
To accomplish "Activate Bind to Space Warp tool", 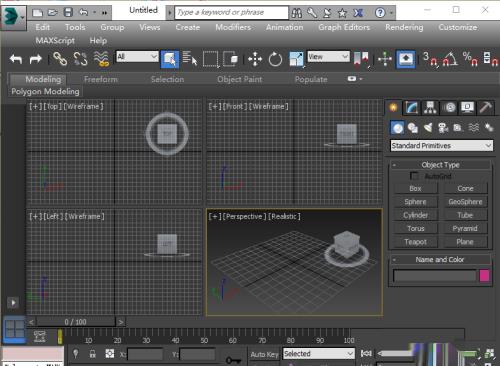I will click(x=102, y=59).
